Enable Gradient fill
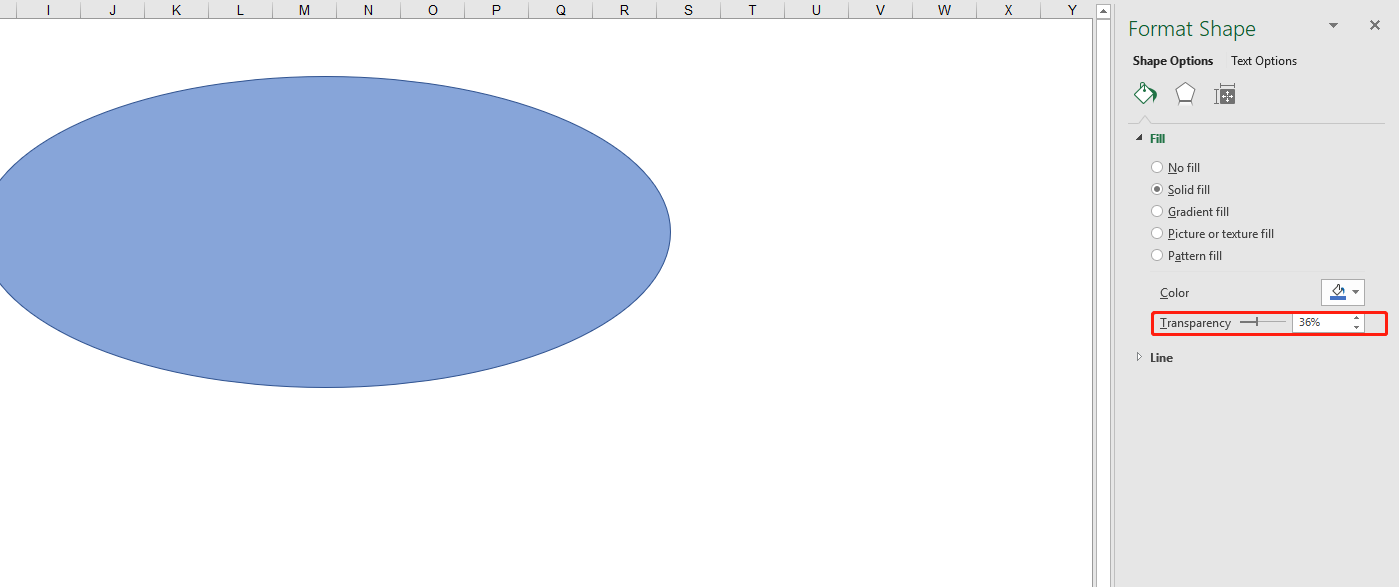Screen dimensions: 1399x587 pos(1157,211)
